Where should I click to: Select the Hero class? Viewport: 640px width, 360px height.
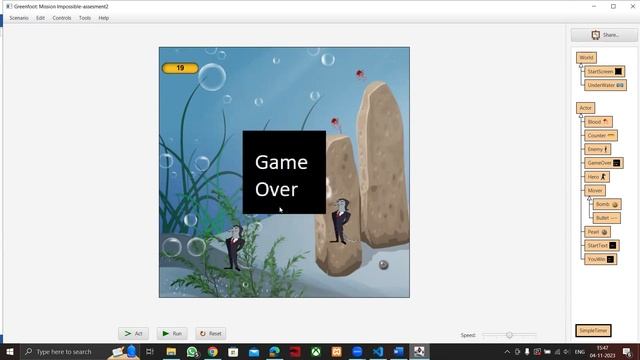[x=597, y=177]
